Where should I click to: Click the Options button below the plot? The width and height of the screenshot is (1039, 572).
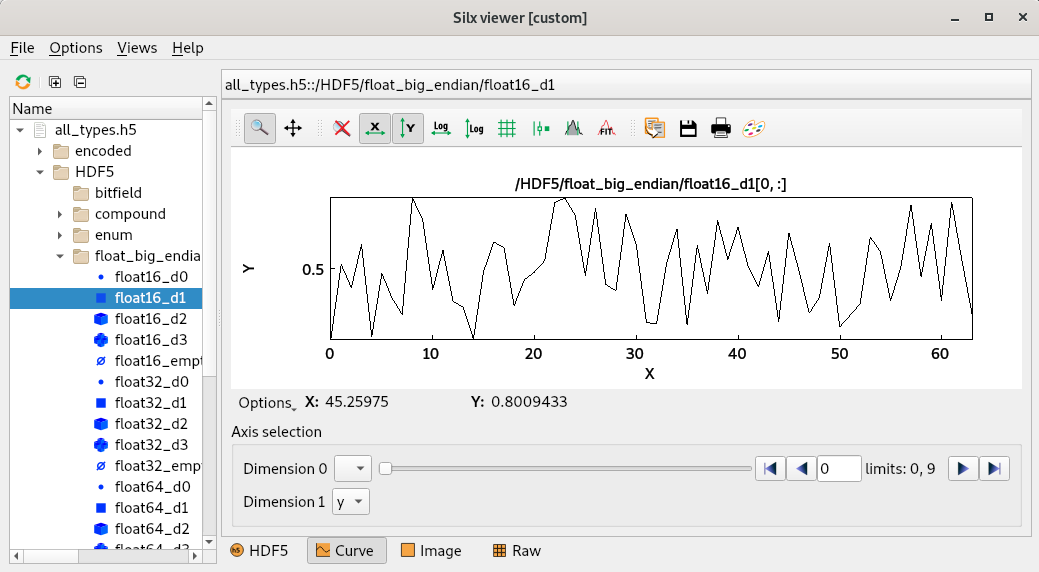click(266, 403)
